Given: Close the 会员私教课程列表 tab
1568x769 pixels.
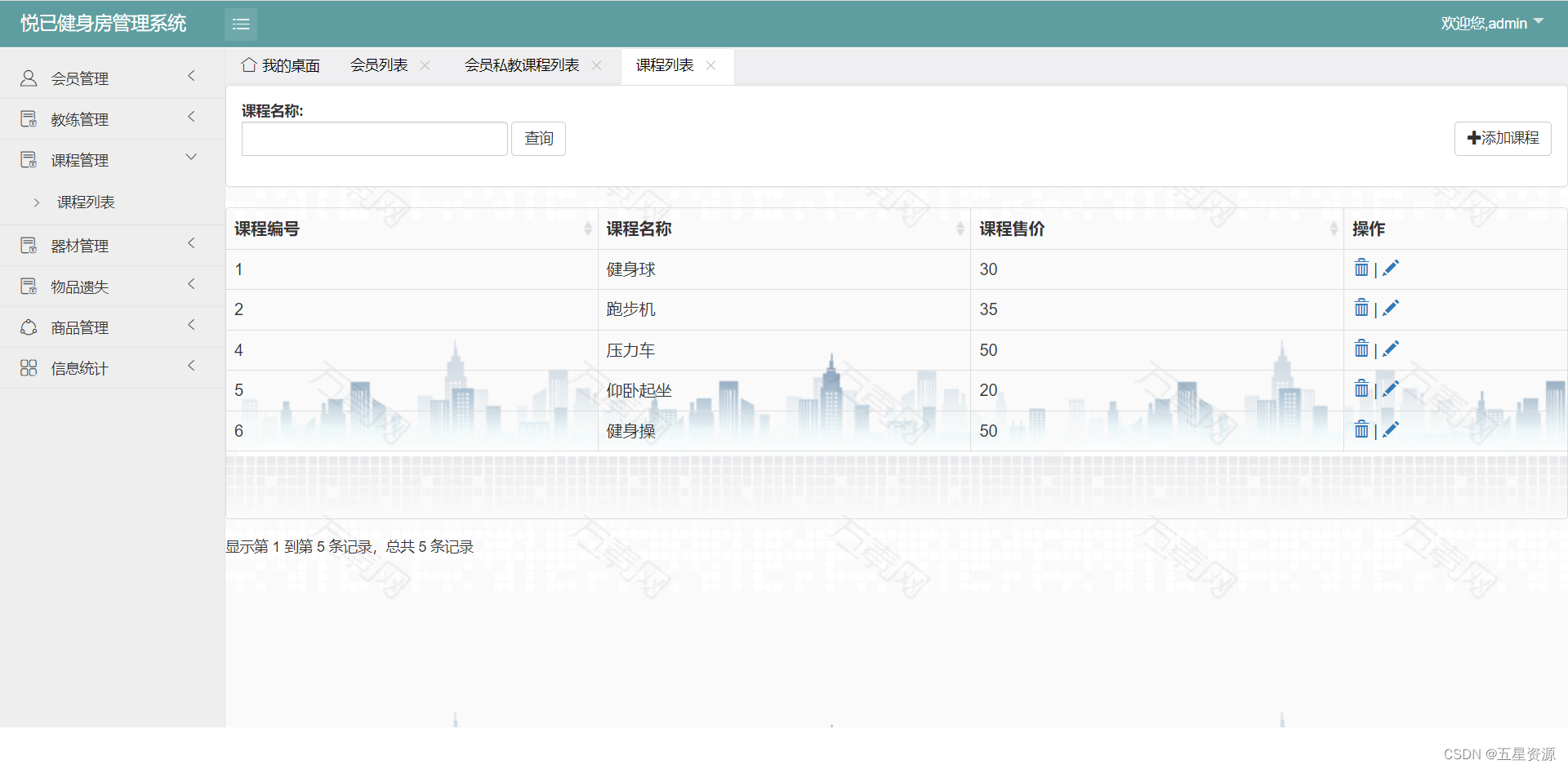Looking at the screenshot, I should coord(597,65).
